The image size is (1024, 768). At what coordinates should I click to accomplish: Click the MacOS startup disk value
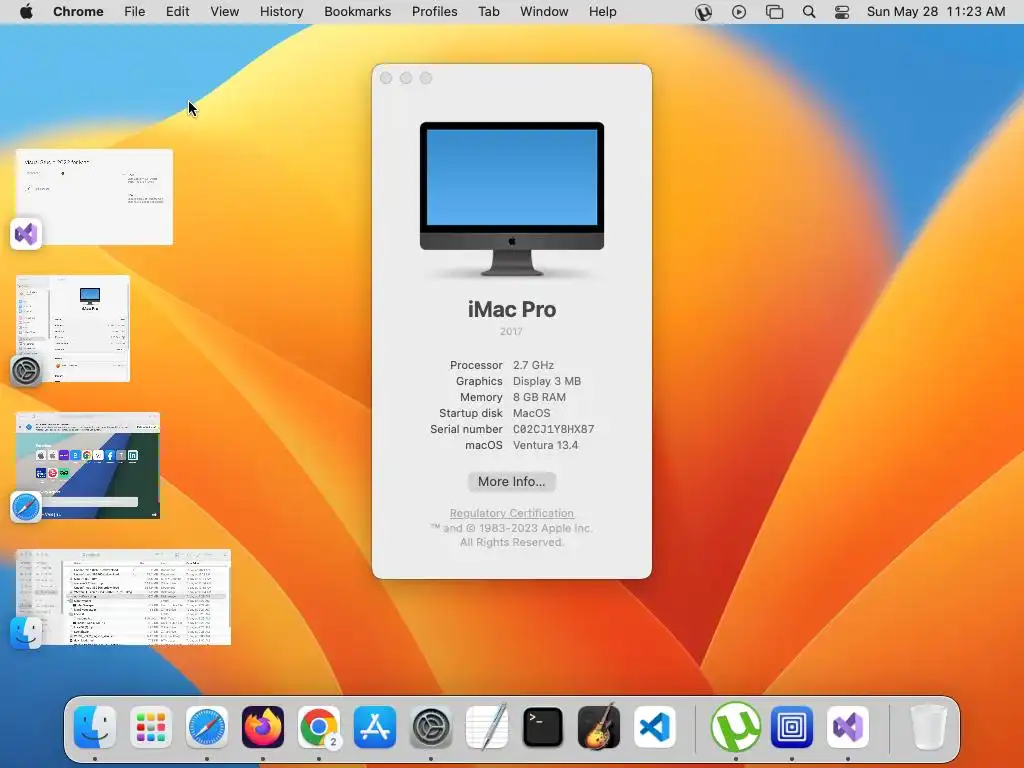(x=532, y=413)
